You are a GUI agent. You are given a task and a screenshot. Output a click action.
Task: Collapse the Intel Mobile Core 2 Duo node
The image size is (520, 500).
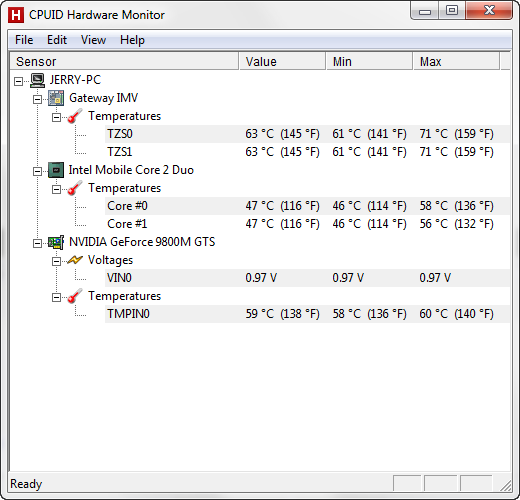click(37, 171)
